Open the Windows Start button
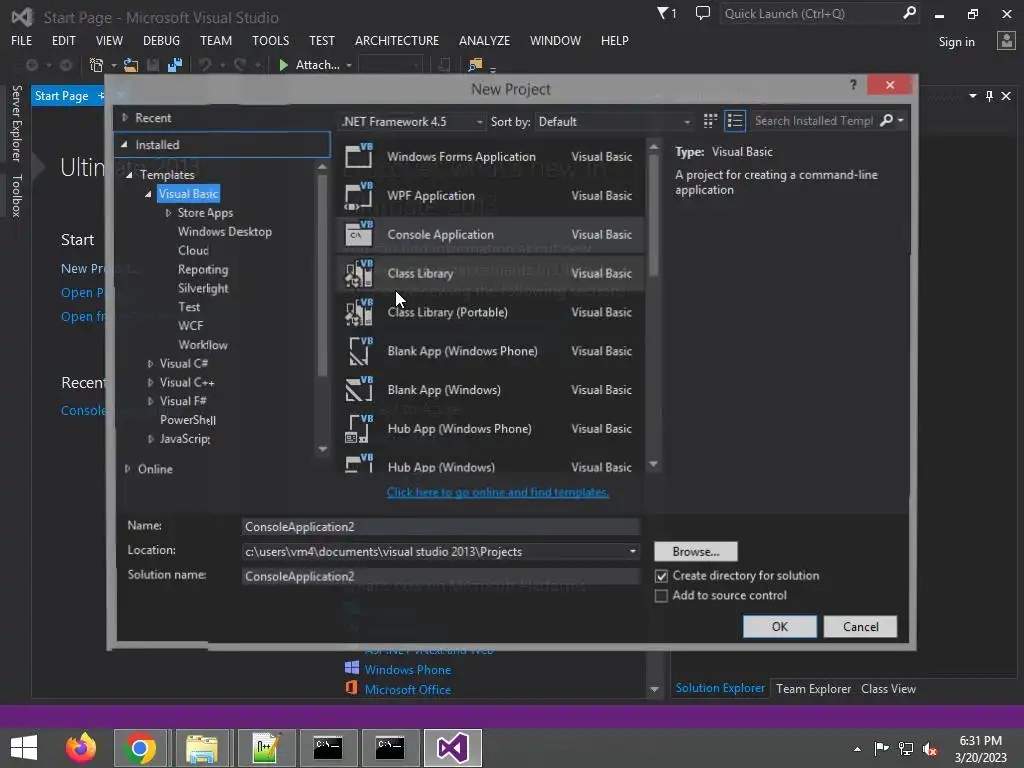The image size is (1024, 768). 24,748
